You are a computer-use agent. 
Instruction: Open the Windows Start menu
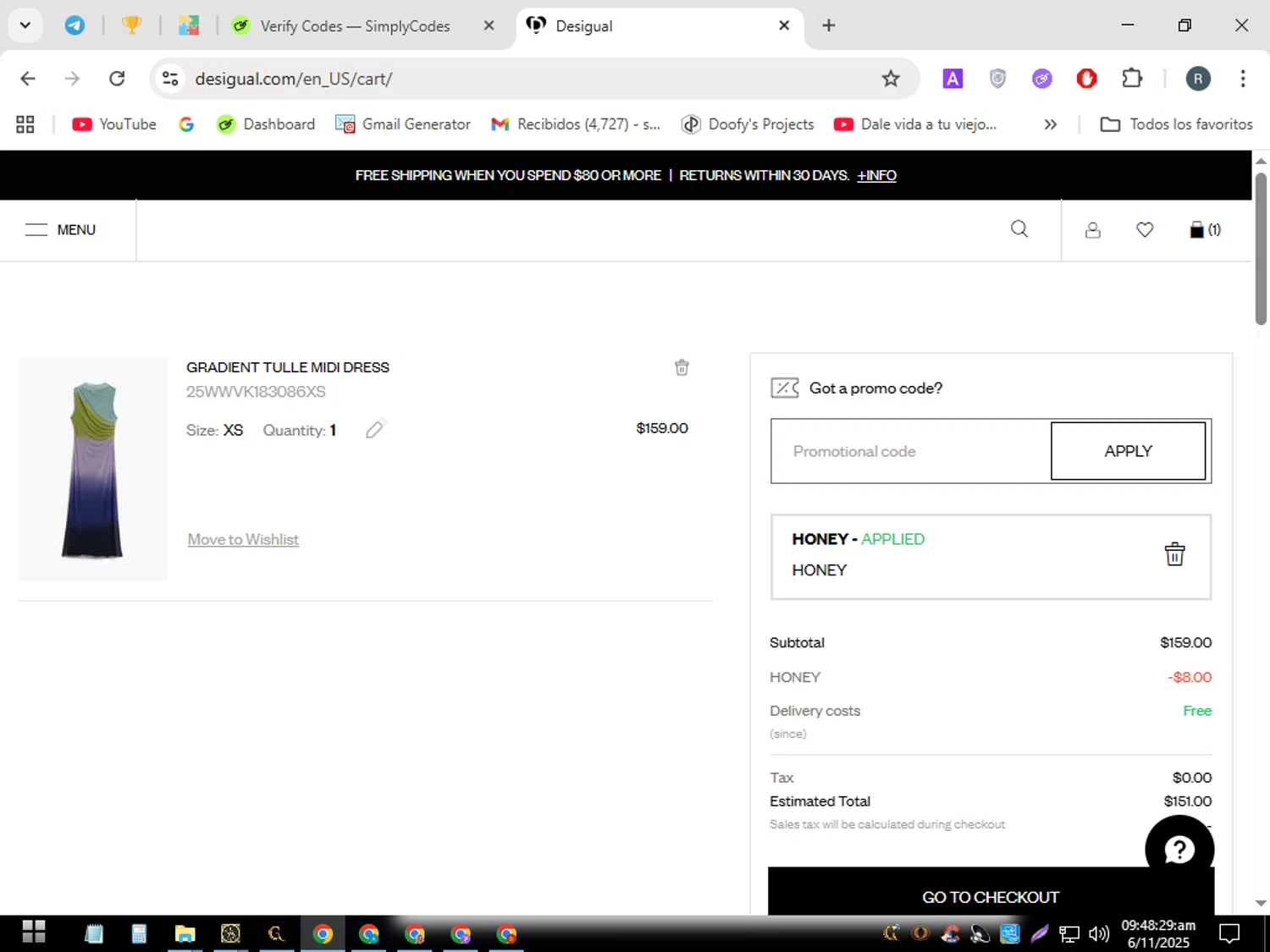coord(34,933)
